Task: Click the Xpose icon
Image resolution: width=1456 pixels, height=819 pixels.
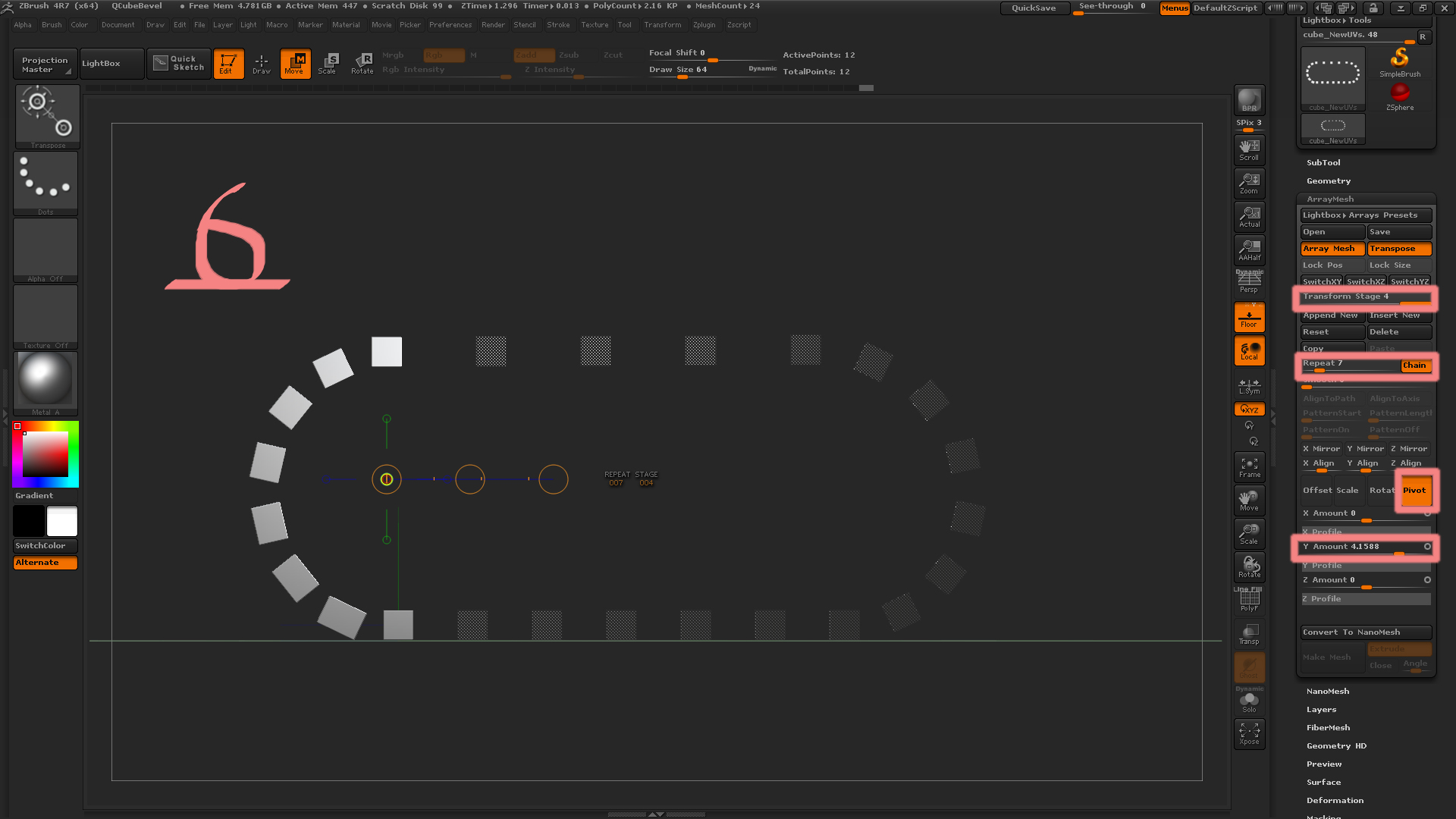Action: [1249, 734]
